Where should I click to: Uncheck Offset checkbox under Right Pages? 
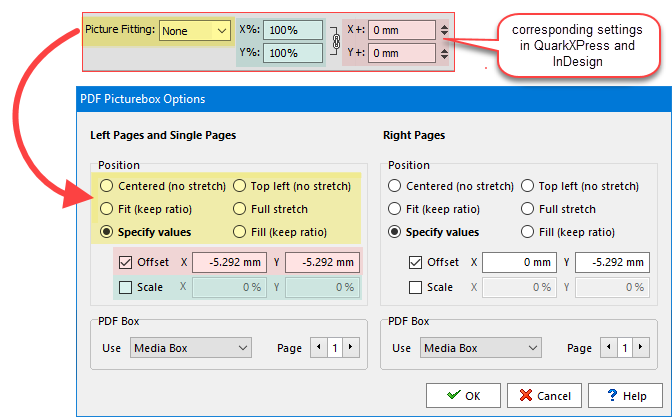[x=415, y=262]
